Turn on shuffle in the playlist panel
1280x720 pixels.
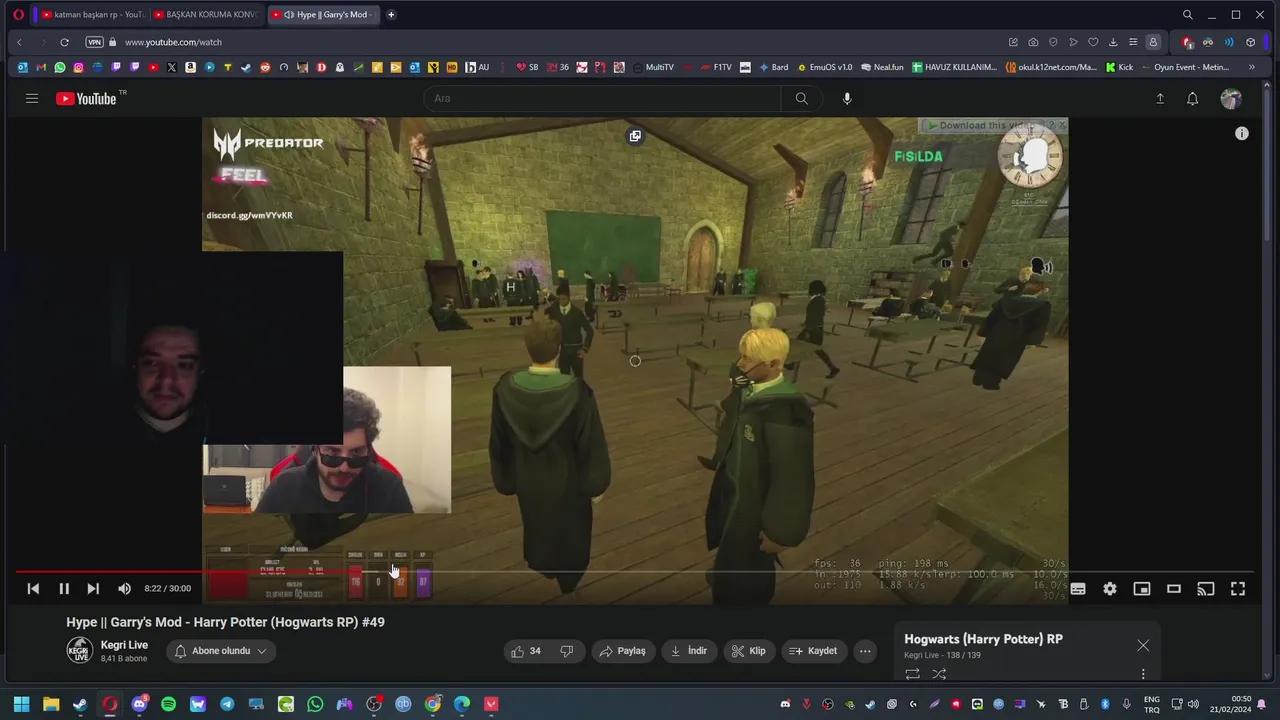939,674
